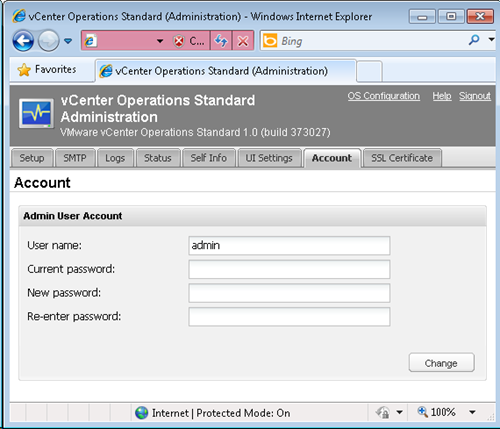Click the New password field
Image resolution: width=500 pixels, height=429 pixels.
click(x=289, y=293)
